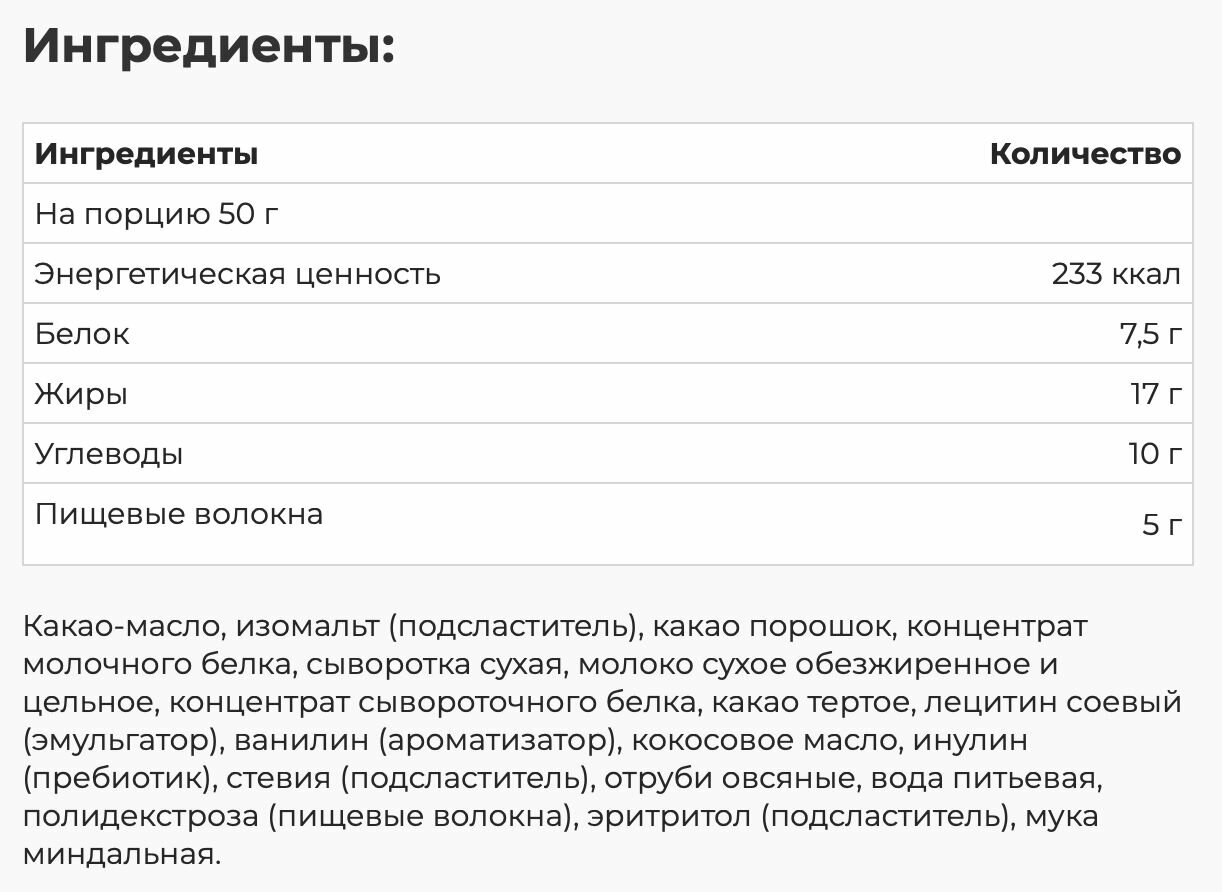Click the Ингредиенты: heading
Screen dimensions: 1222x894
209,48
